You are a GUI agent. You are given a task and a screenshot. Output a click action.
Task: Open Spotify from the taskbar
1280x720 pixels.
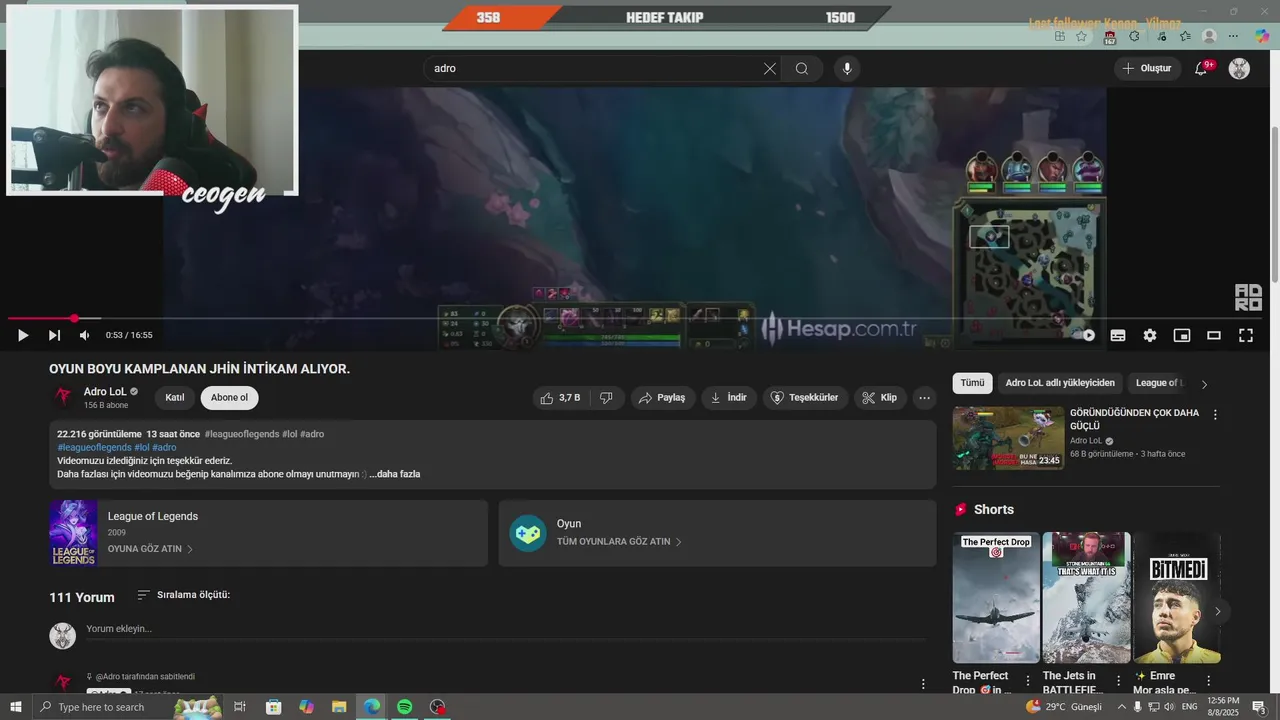(404, 707)
